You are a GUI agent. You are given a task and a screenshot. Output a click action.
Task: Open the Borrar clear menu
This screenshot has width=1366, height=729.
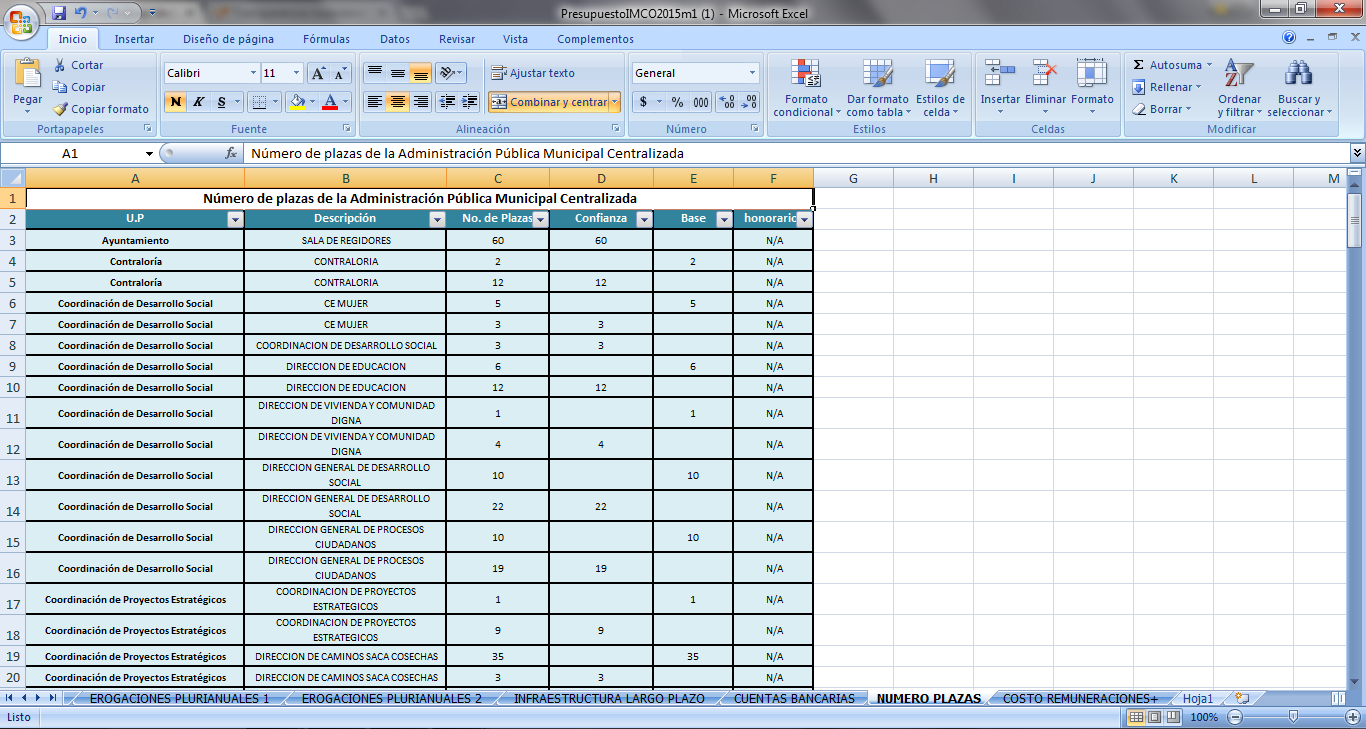[x=1162, y=109]
